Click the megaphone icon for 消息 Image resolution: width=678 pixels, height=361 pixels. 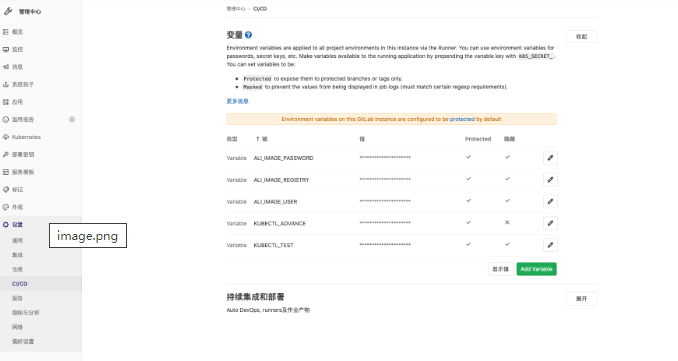6,67
